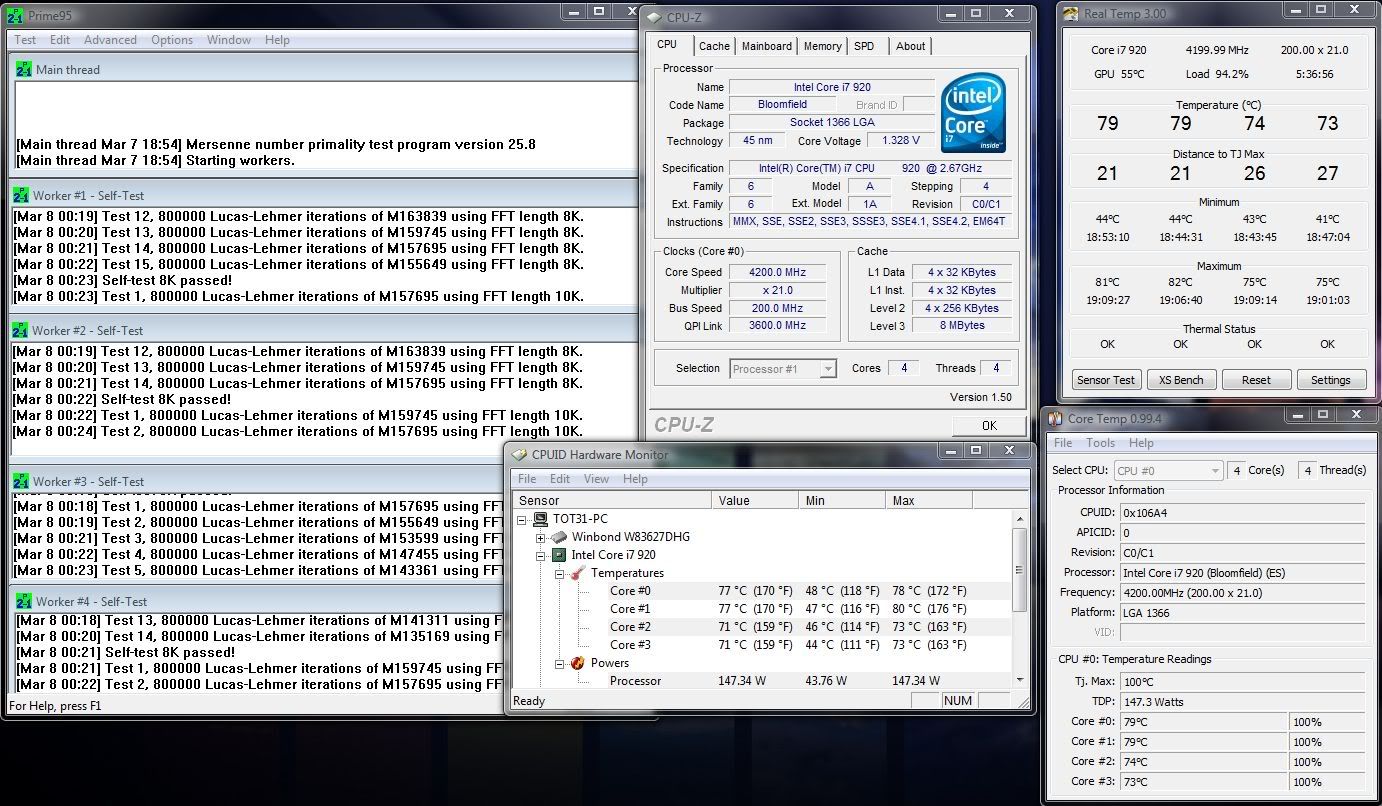Viewport: 1382px width, 806px height.
Task: Switch to the SPD tab in CPU-Z
Action: pyautogui.click(x=864, y=46)
